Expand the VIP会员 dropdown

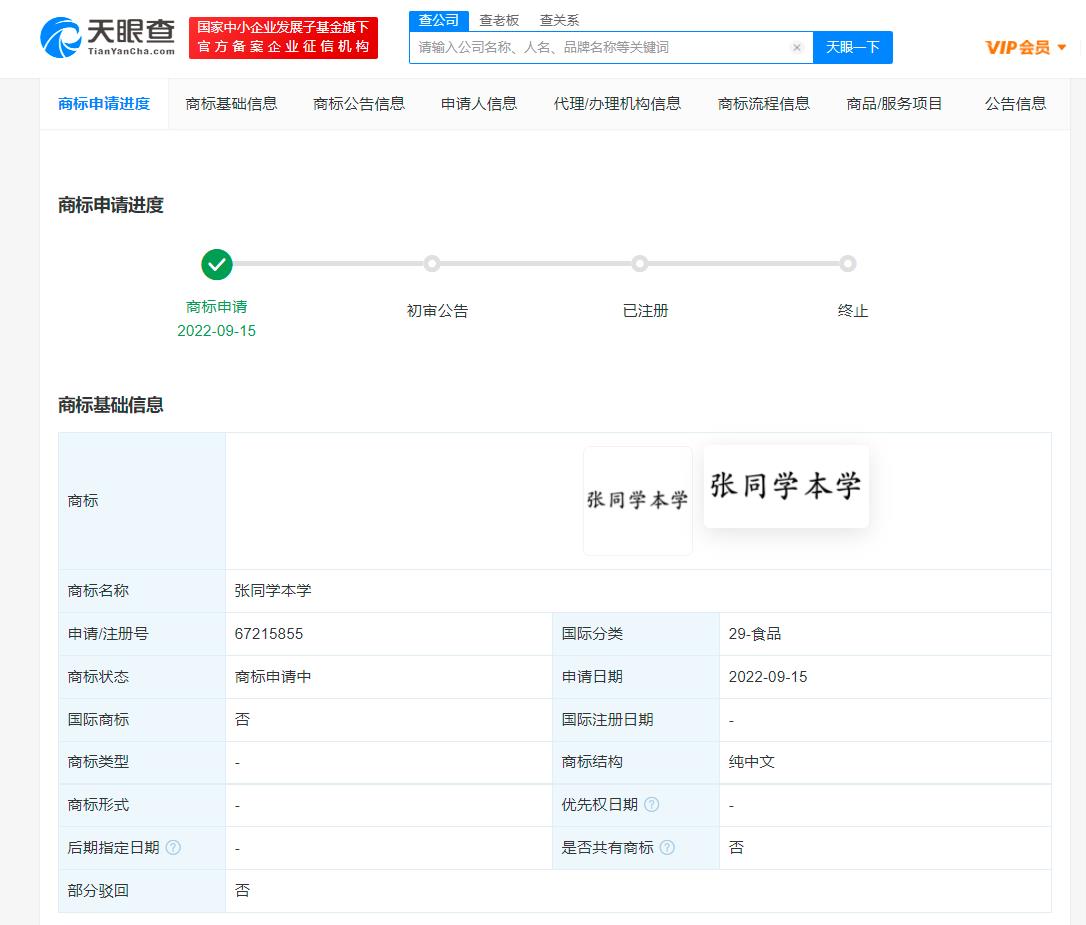1026,47
